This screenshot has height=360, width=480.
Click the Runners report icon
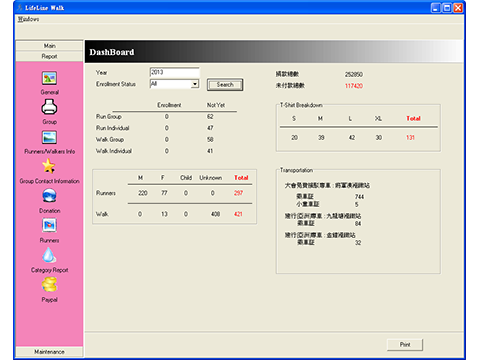pos(49,225)
